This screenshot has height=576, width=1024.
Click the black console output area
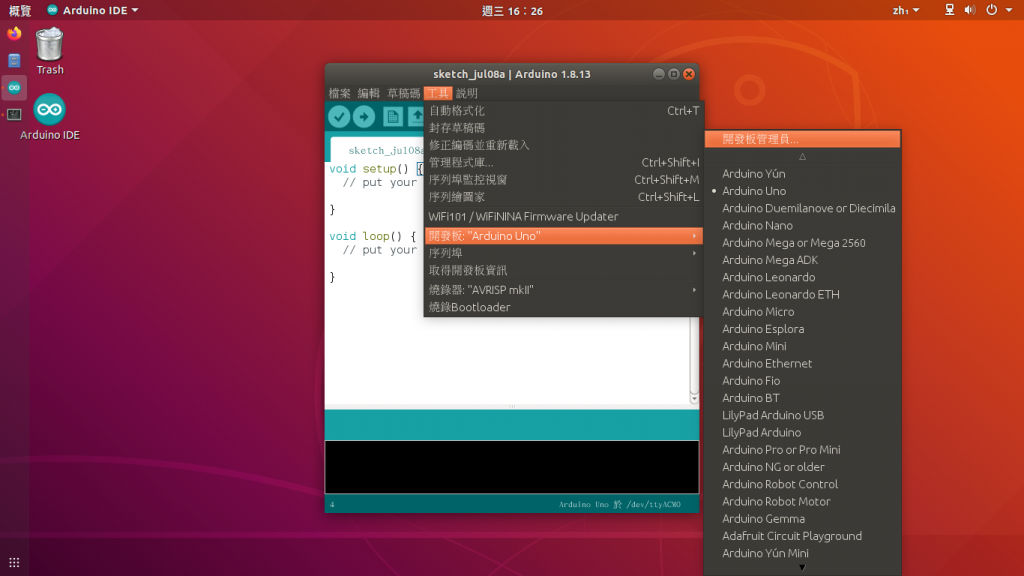click(x=512, y=467)
